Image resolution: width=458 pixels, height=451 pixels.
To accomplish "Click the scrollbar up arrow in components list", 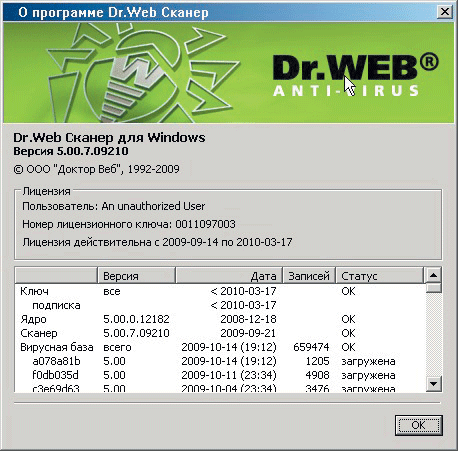I will tap(433, 275).
